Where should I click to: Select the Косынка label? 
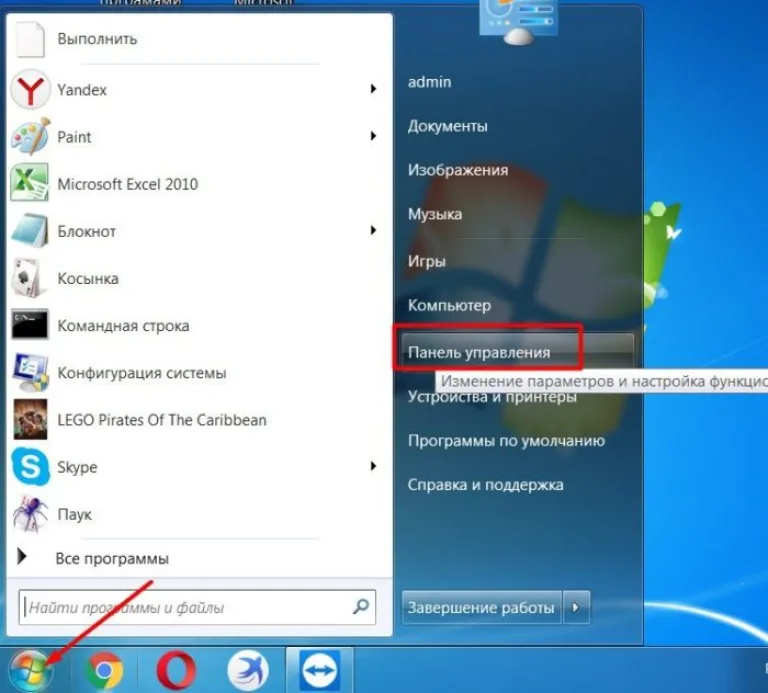click(88, 279)
